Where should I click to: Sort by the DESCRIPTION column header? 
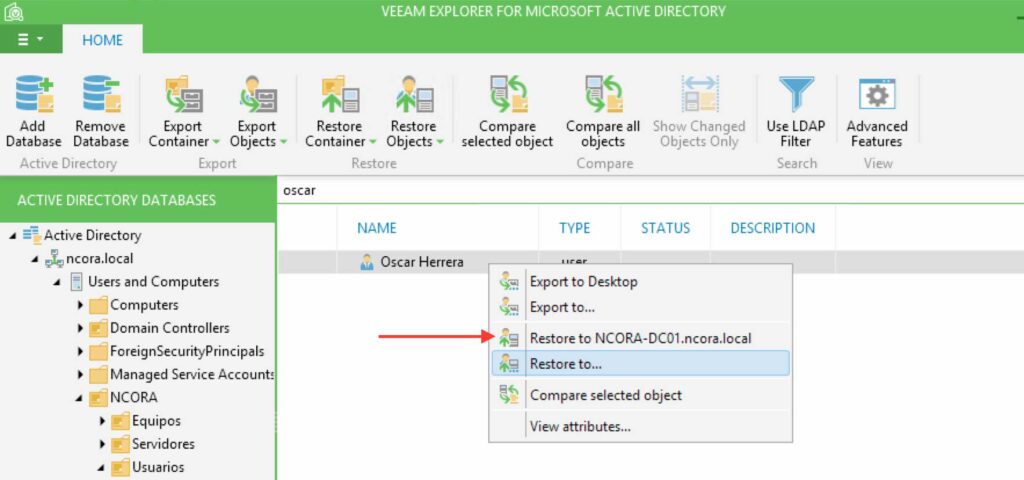[773, 228]
